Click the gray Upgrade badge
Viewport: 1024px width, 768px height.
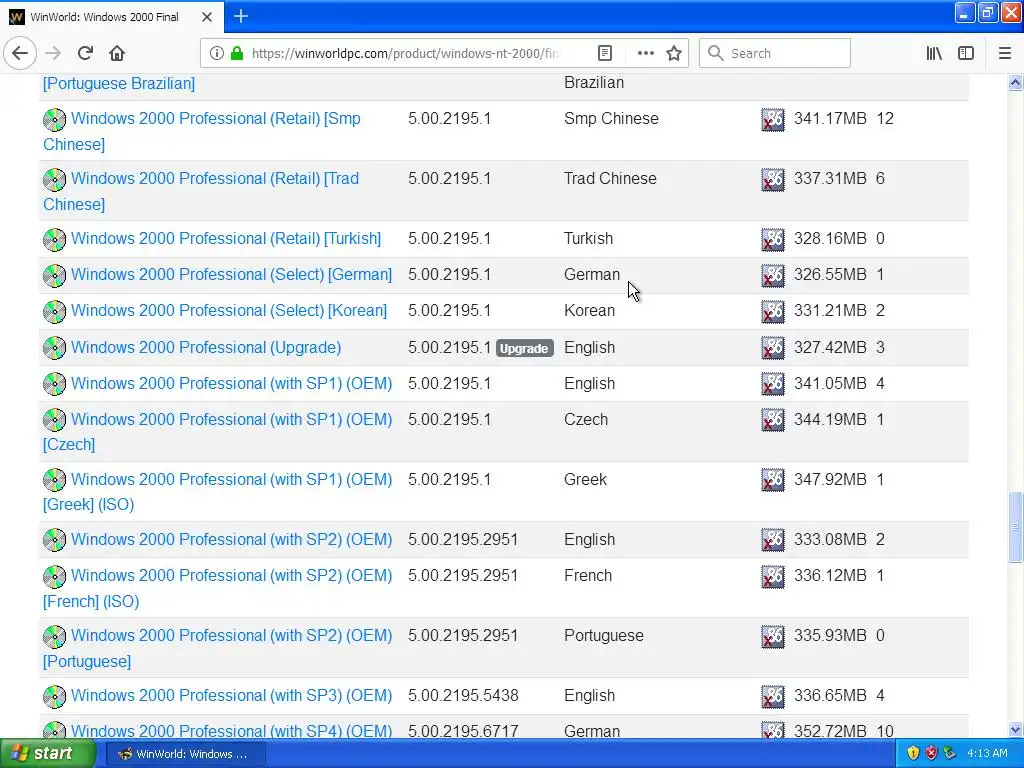click(x=524, y=348)
